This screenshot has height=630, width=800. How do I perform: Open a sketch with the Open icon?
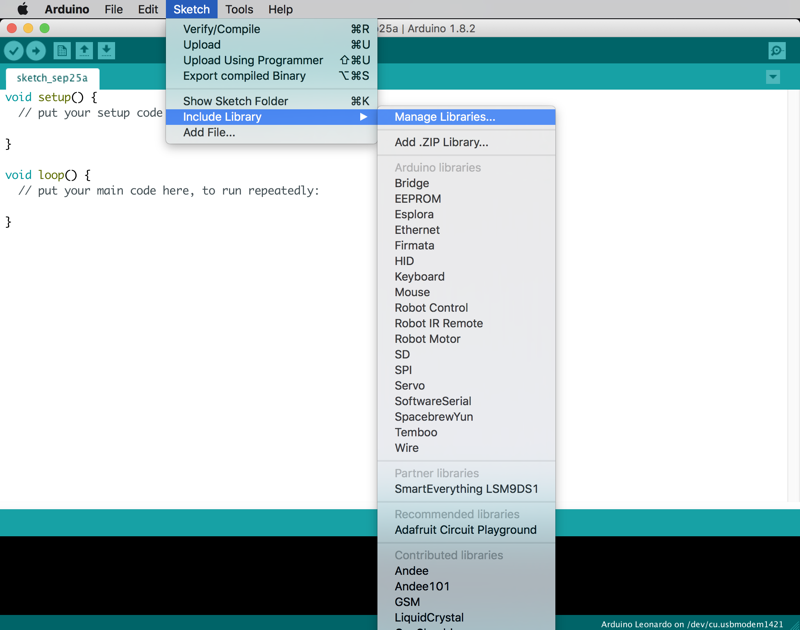coord(84,51)
